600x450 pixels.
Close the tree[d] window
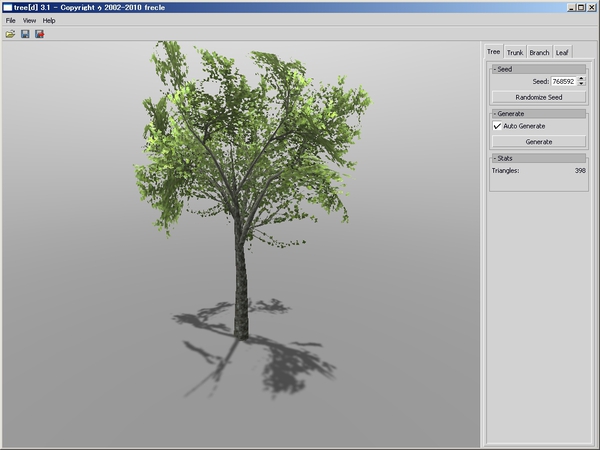pos(591,7)
